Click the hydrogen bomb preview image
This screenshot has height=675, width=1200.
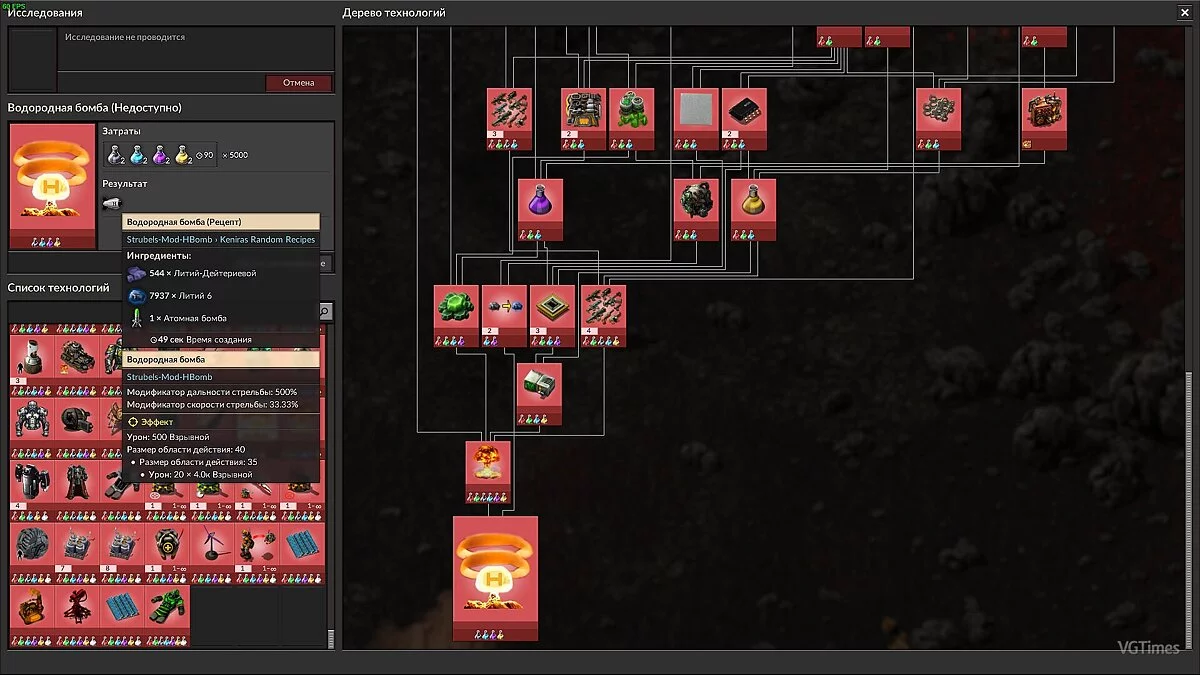[x=50, y=182]
